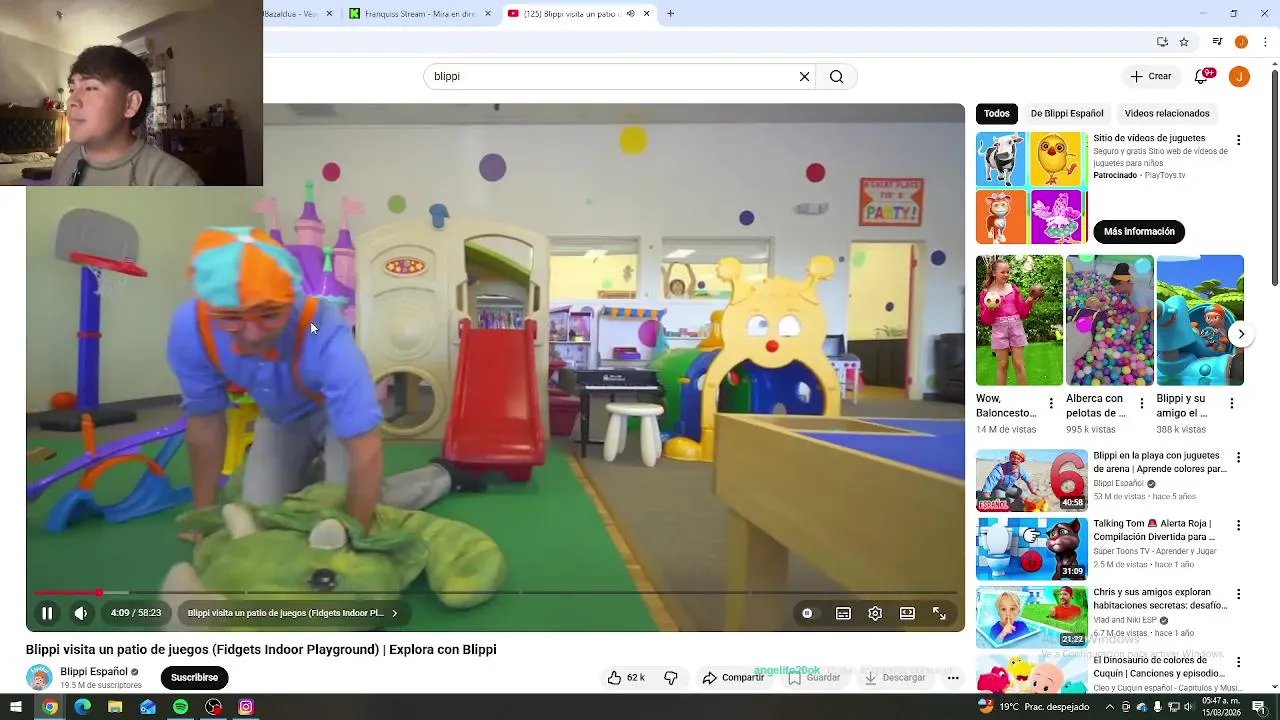1280x720 pixels.
Task: Open options for 'Chris y sus amigos' video
Action: (1238, 594)
